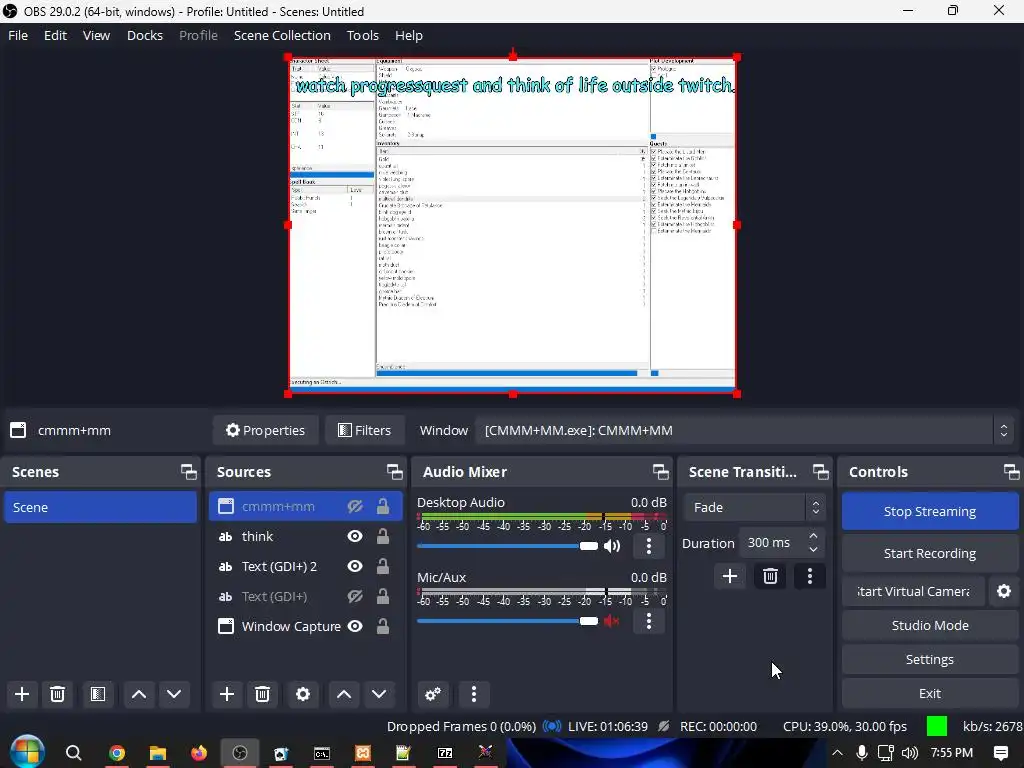The height and width of the screenshot is (768, 1024).
Task: Click the transition Duration value field
Action: (773, 543)
